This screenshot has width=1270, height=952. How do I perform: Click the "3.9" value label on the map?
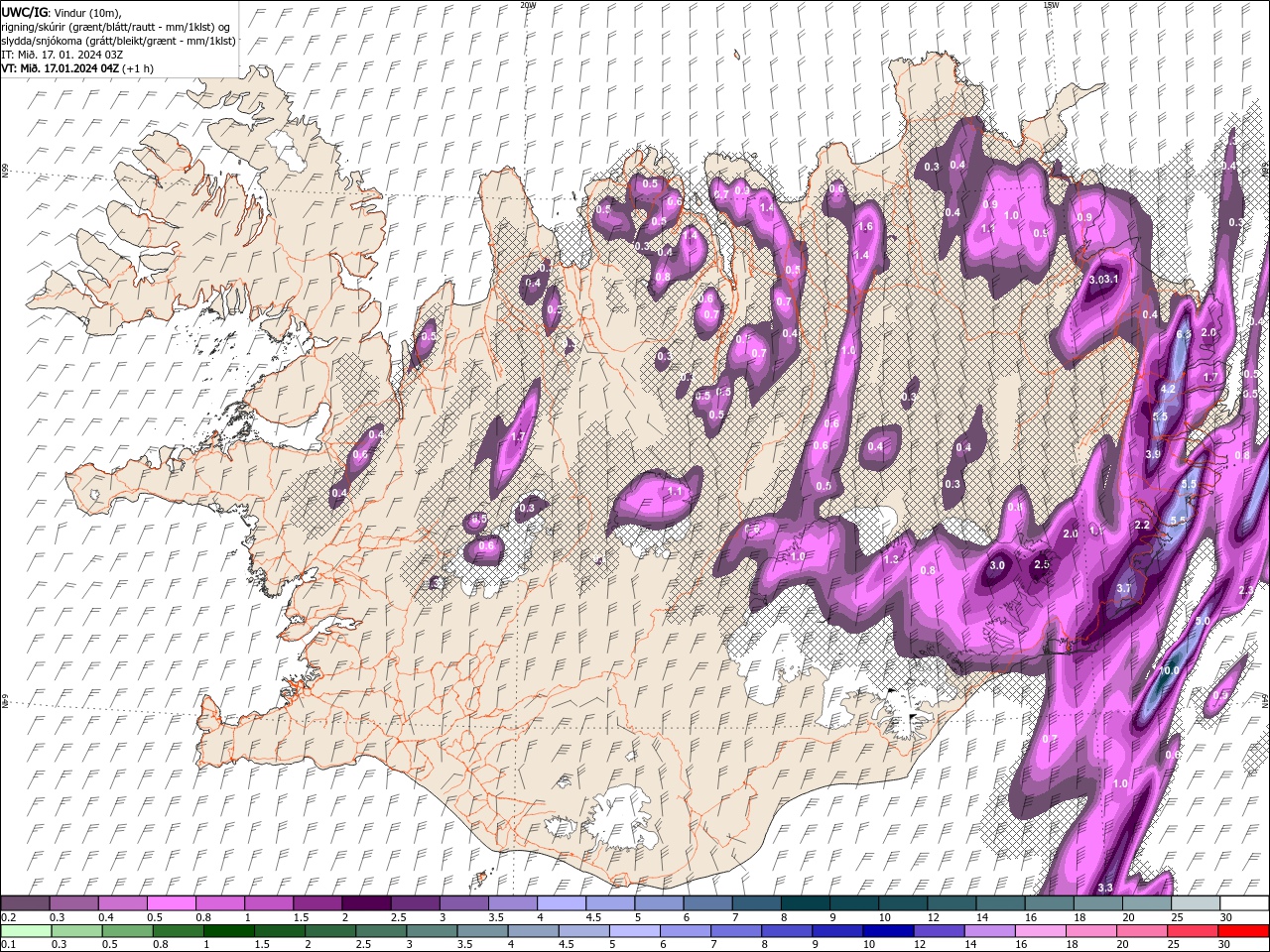pos(1153,454)
